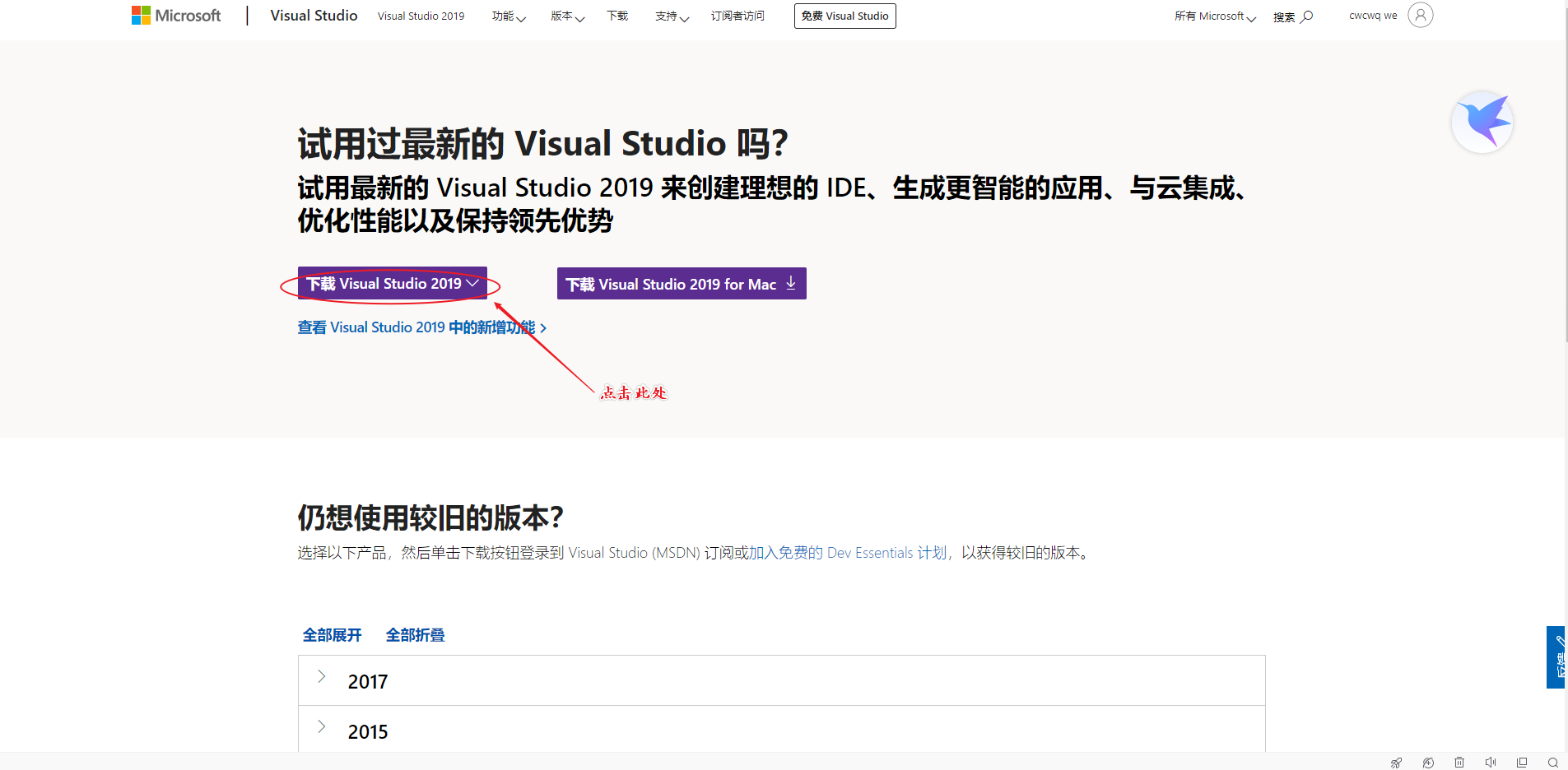The width and height of the screenshot is (1568, 770).
Task: Click the 免费 Visual Studio button
Action: [845, 16]
